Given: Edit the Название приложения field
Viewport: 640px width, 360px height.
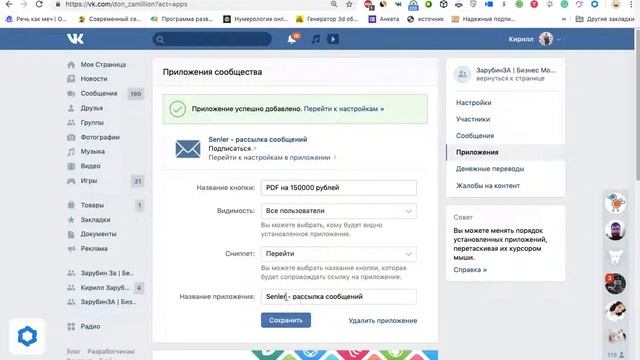Looking at the screenshot, I should [339, 297].
